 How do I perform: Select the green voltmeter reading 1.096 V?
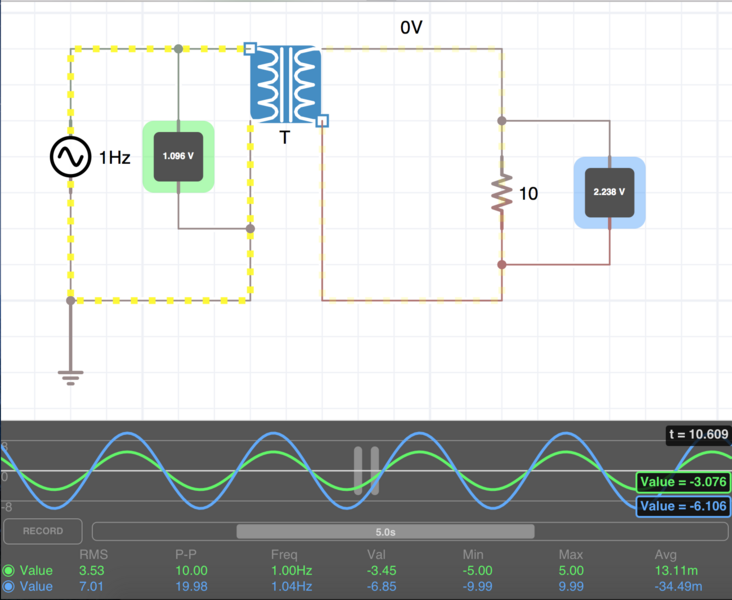tap(178, 157)
